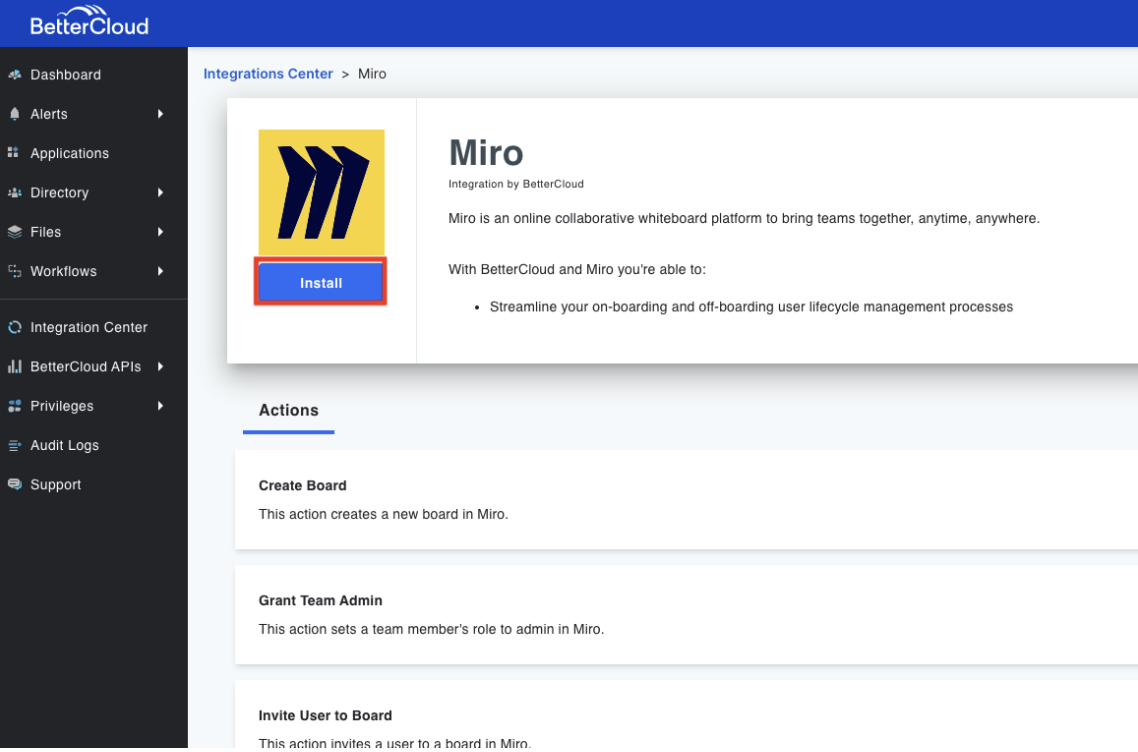The width and height of the screenshot is (1138, 752).
Task: Click the BetterCloud logo
Action: tap(90, 22)
